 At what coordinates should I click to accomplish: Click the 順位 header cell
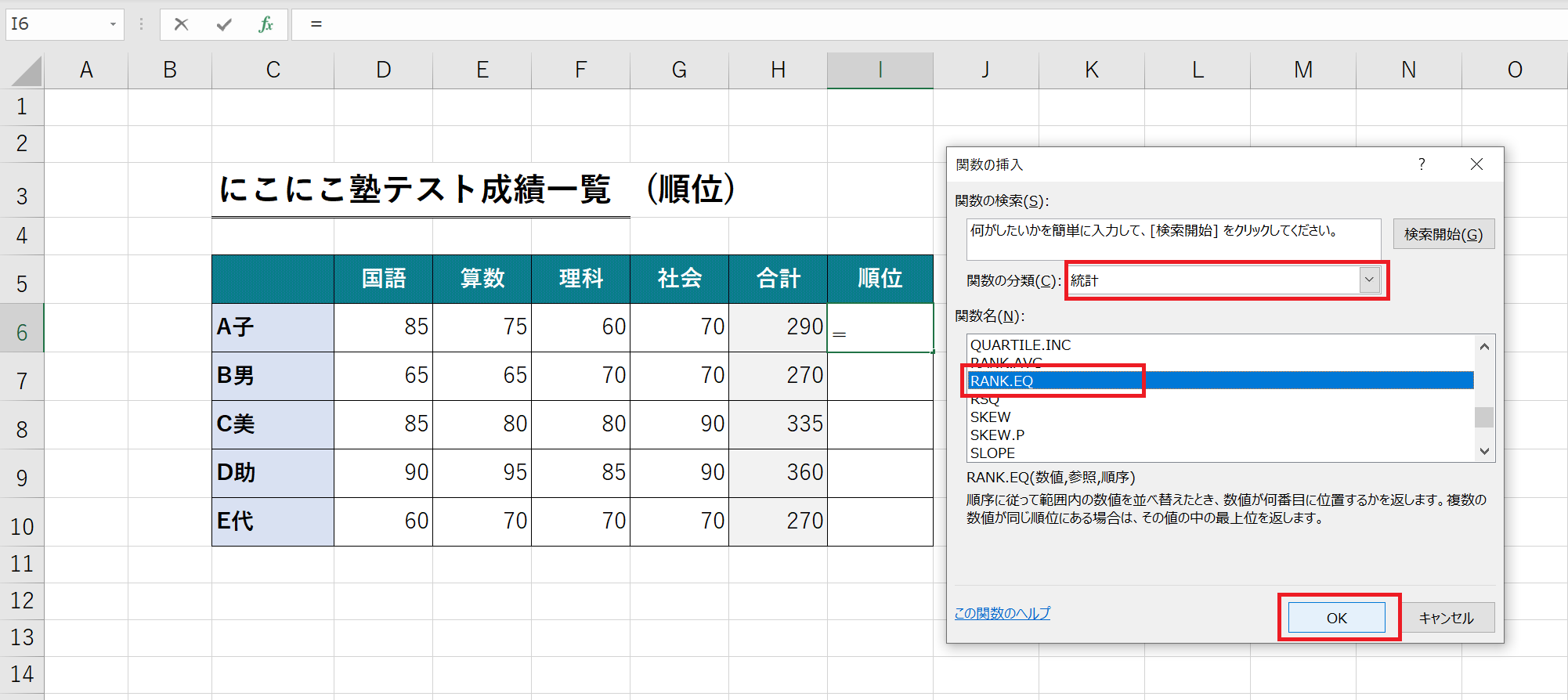point(880,279)
